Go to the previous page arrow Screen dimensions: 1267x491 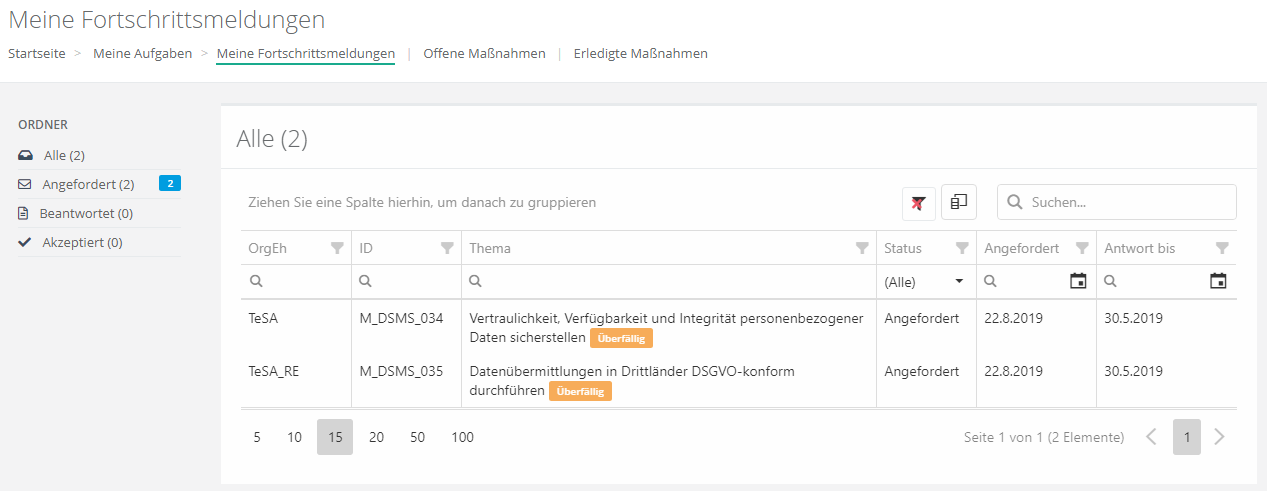click(1151, 437)
